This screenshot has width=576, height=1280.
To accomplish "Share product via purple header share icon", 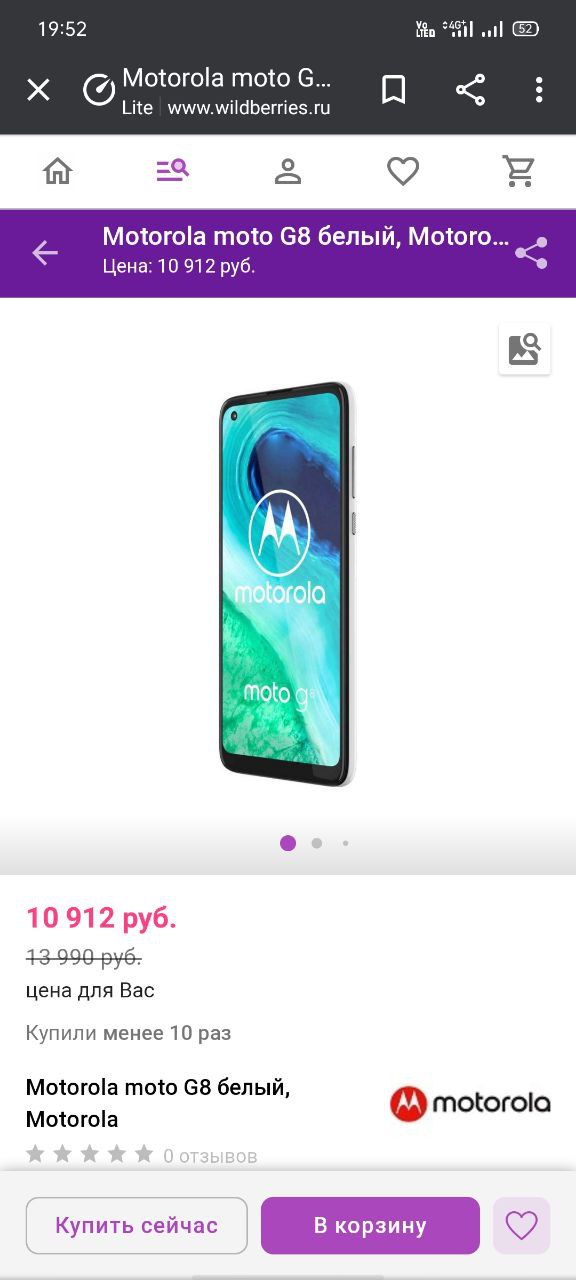I will pos(531,253).
